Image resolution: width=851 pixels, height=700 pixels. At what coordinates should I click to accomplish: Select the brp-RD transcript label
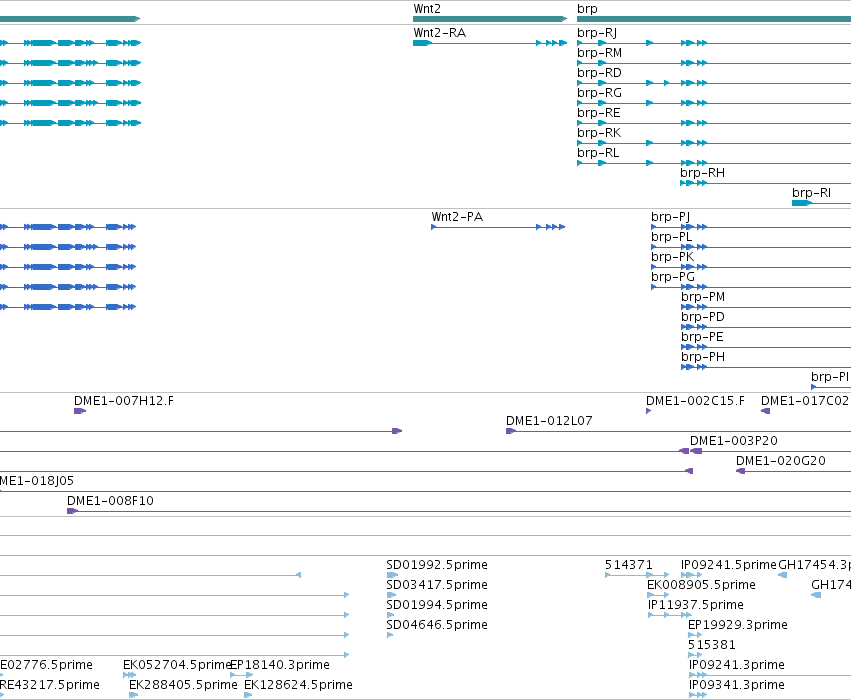tap(599, 73)
